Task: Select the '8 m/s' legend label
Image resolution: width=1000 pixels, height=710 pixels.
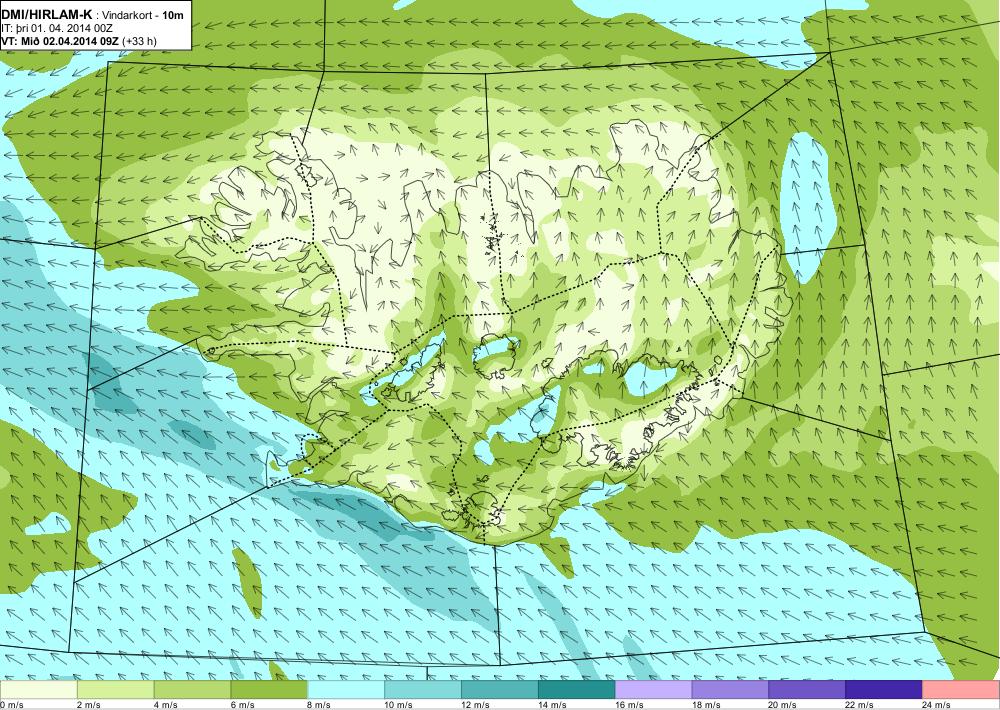Action: point(320,705)
